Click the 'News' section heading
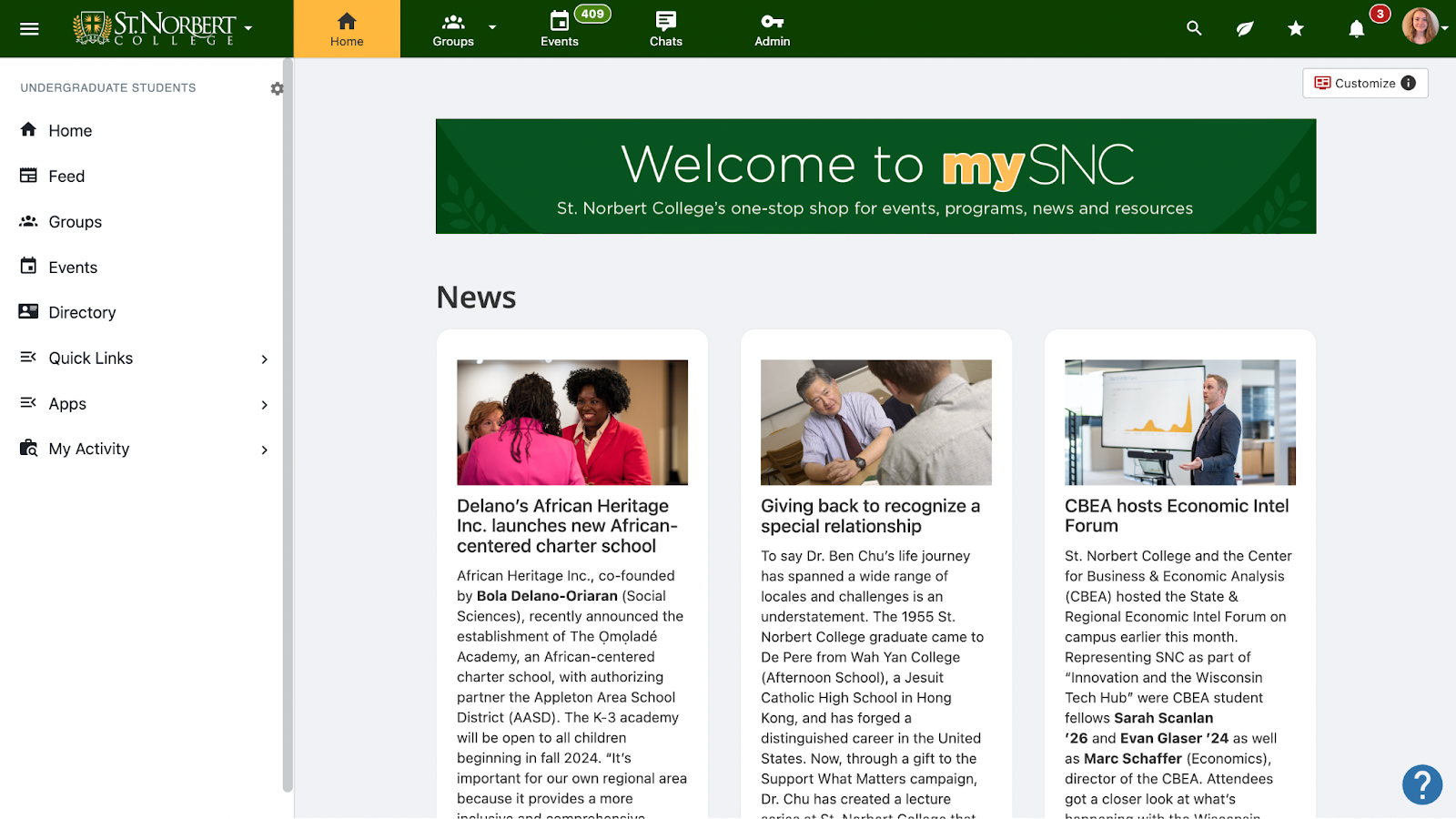The width and height of the screenshot is (1456, 819). point(476,298)
